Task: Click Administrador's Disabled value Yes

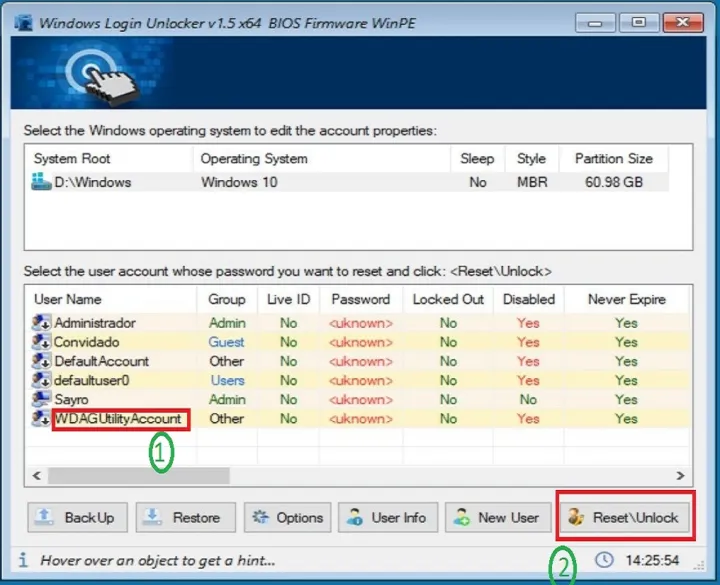Action: [528, 323]
